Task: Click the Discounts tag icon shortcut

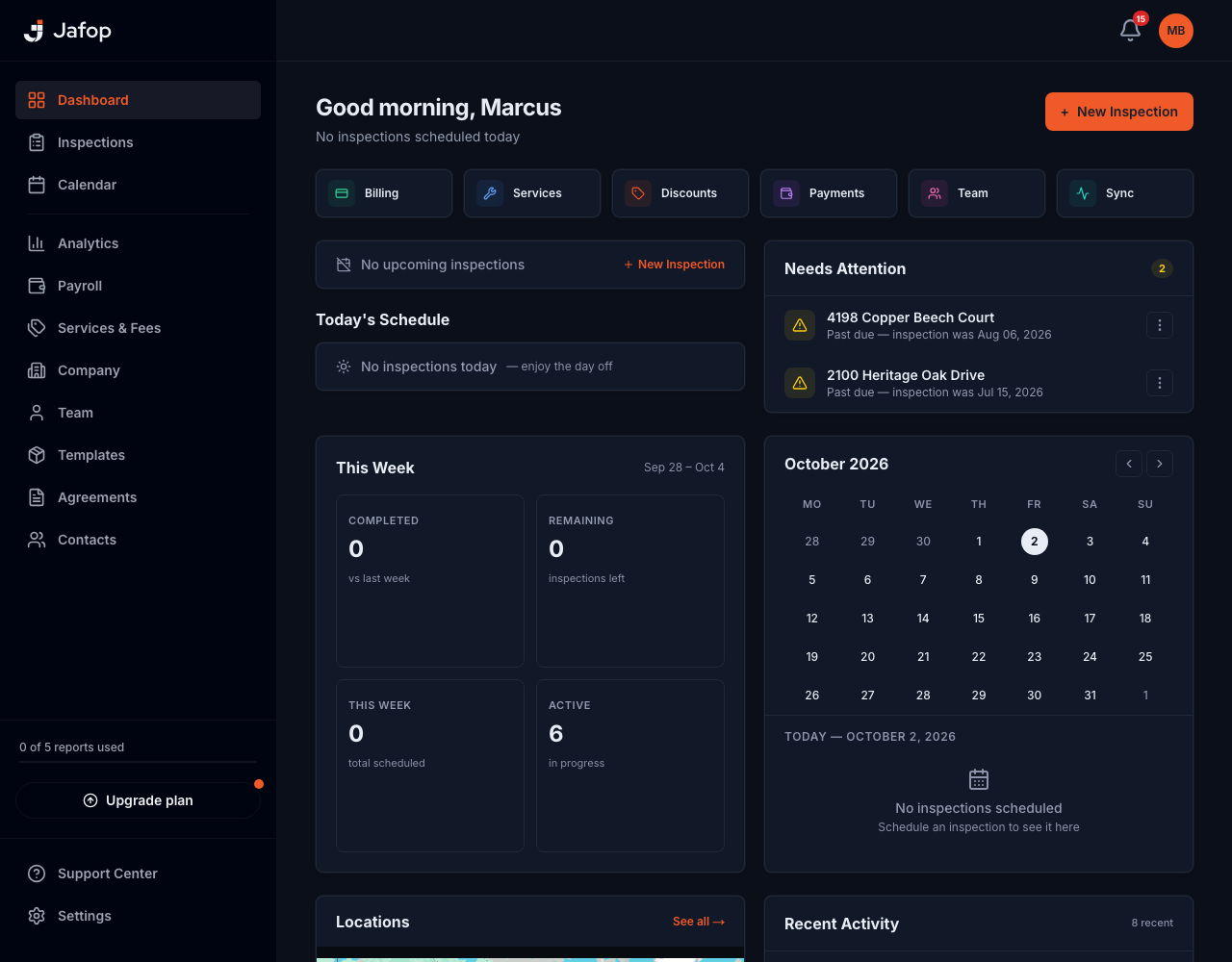Action: pyautogui.click(x=638, y=193)
